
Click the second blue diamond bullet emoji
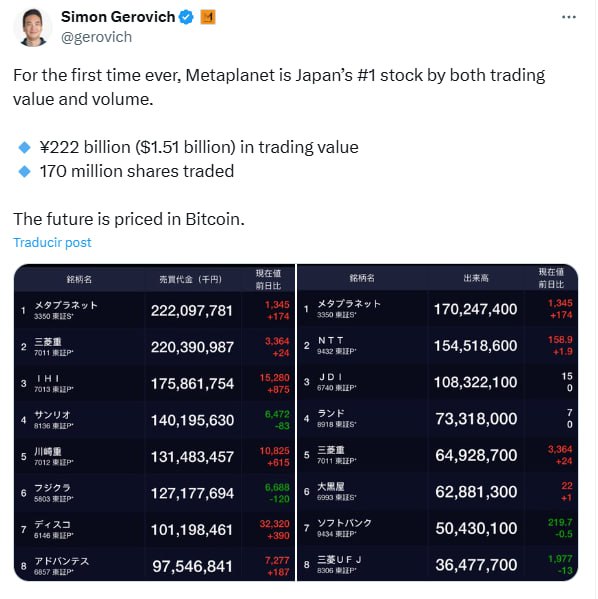(x=24, y=172)
